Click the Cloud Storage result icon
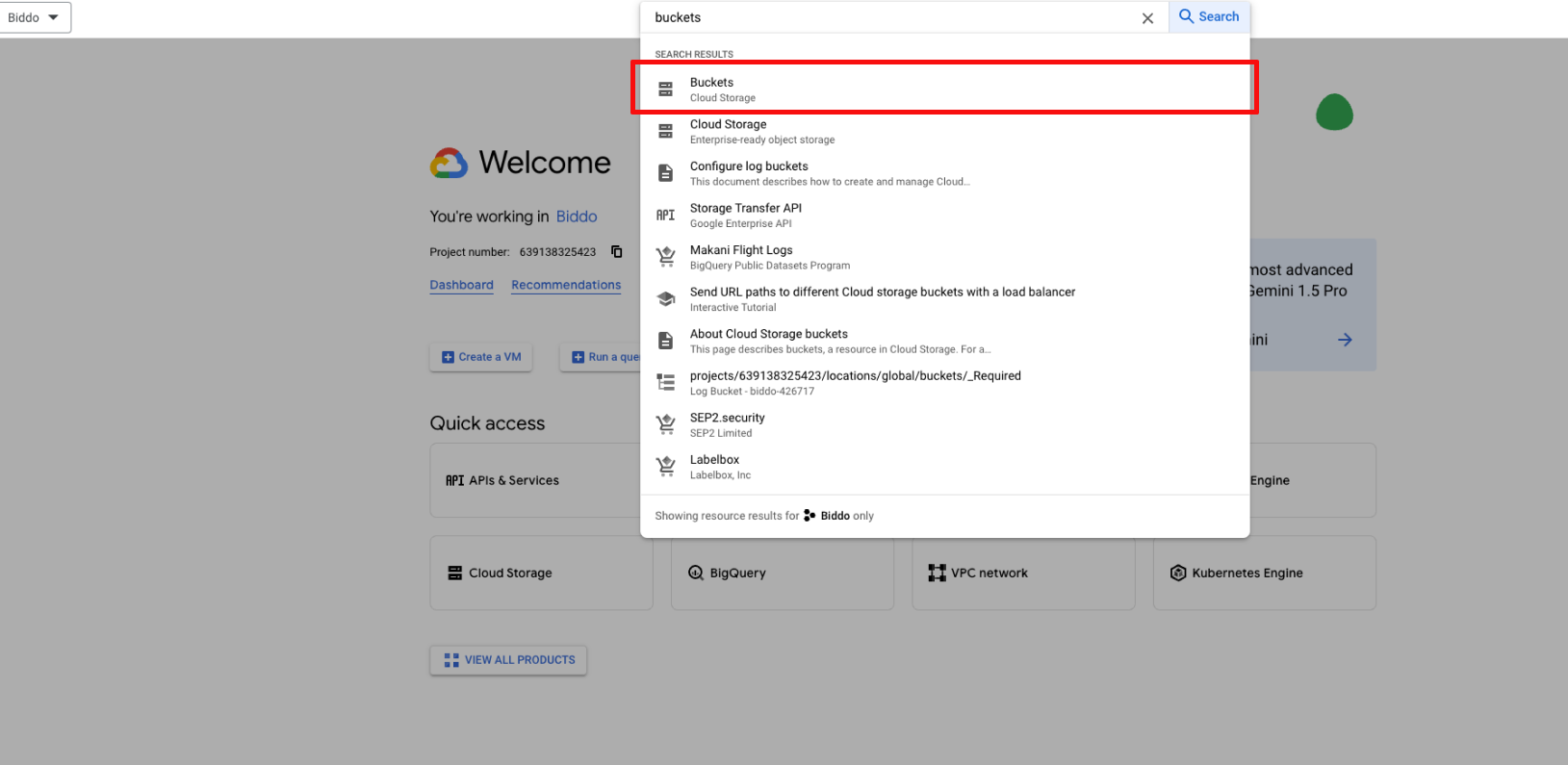The width and height of the screenshot is (1568, 765). pyautogui.click(x=665, y=131)
